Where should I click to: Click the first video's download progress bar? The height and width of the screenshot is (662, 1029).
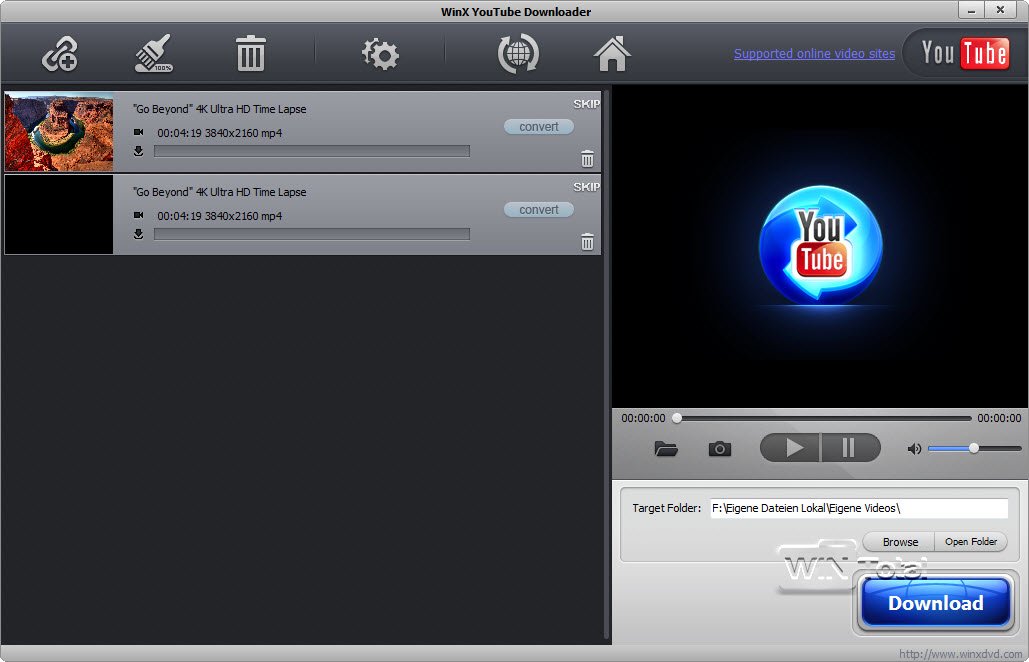tap(312, 152)
